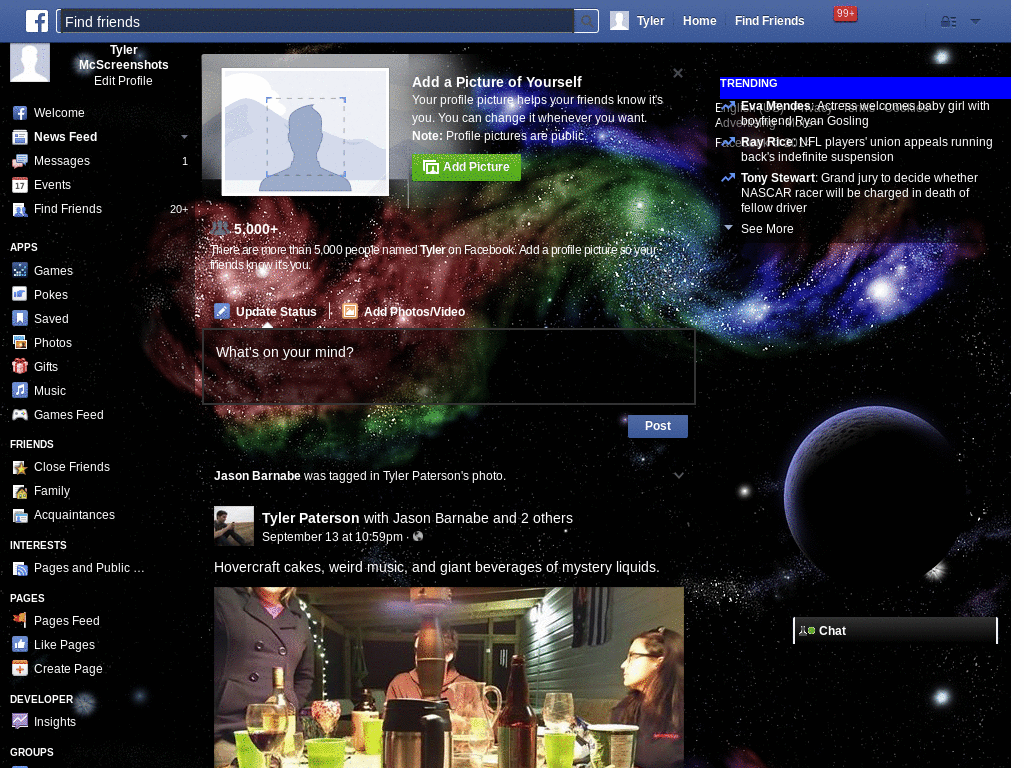Click the Facebook logo icon
The image size is (1024, 768).
37,21
